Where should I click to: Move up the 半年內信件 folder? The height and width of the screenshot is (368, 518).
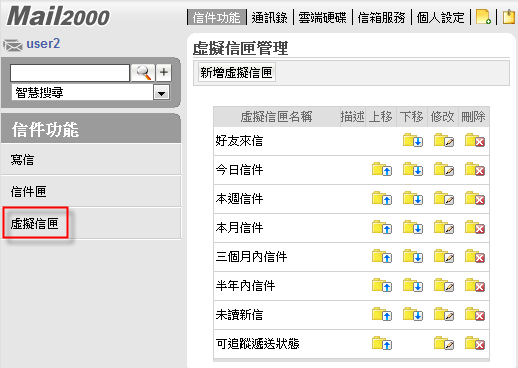382,286
